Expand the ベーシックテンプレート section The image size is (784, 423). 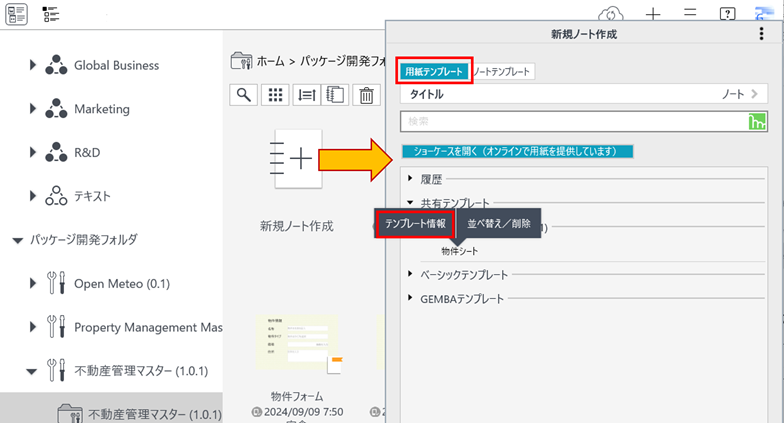[x=410, y=274]
